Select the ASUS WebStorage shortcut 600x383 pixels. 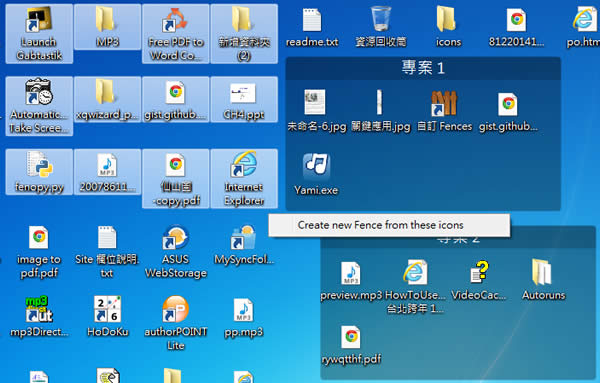tap(176, 252)
